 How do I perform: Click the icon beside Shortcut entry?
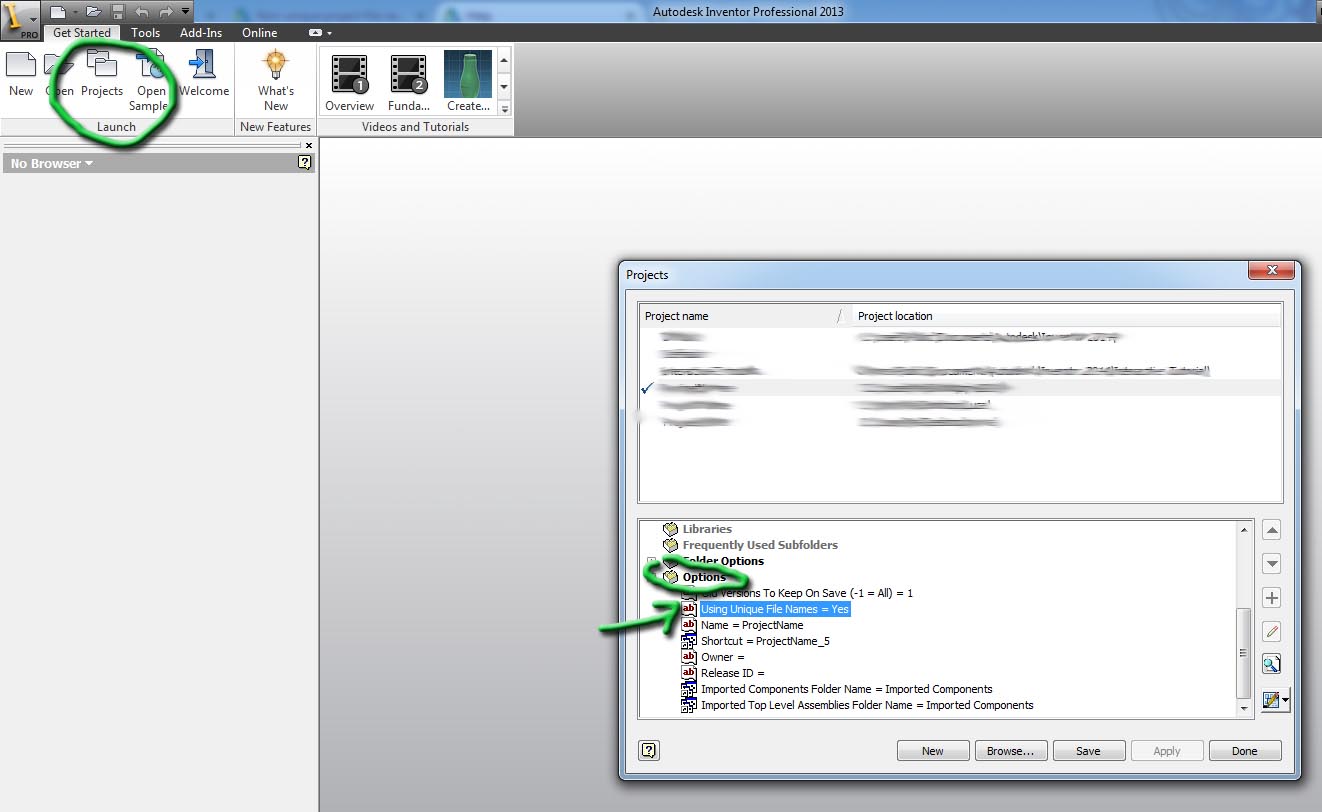tap(689, 641)
